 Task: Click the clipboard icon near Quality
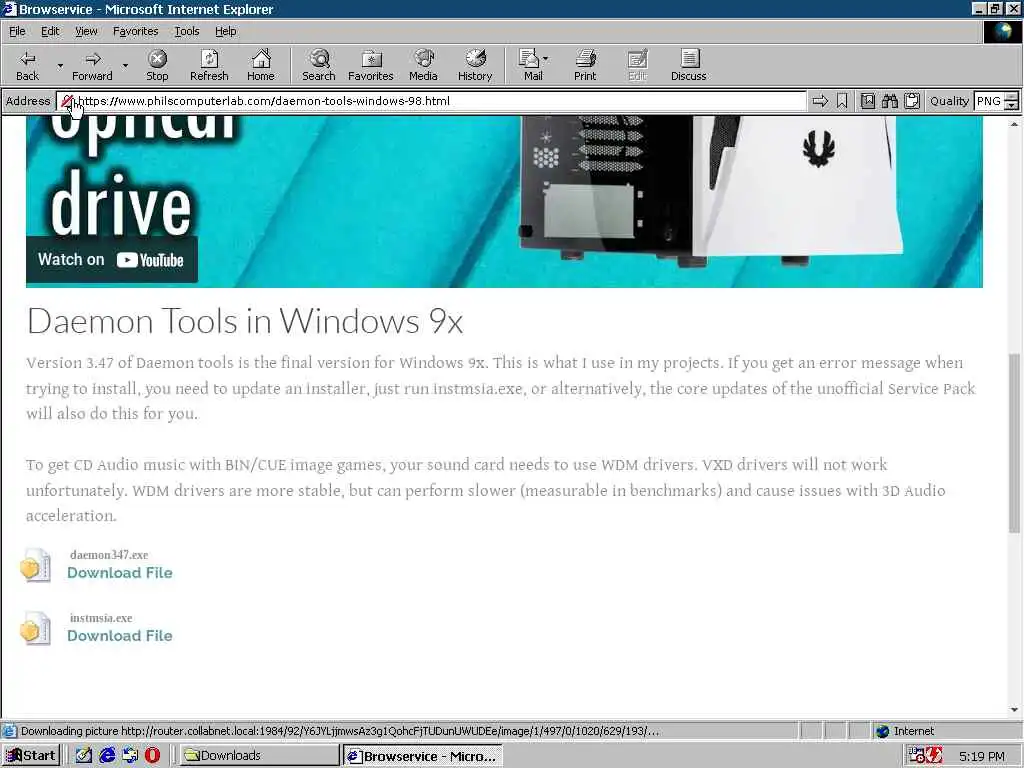pyautogui.click(x=912, y=101)
